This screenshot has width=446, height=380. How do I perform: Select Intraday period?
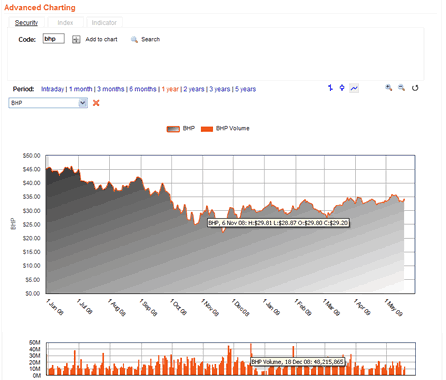(52, 89)
